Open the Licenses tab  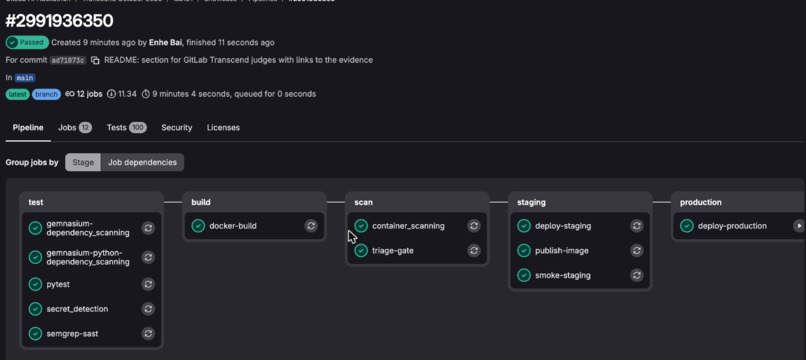tap(223, 128)
